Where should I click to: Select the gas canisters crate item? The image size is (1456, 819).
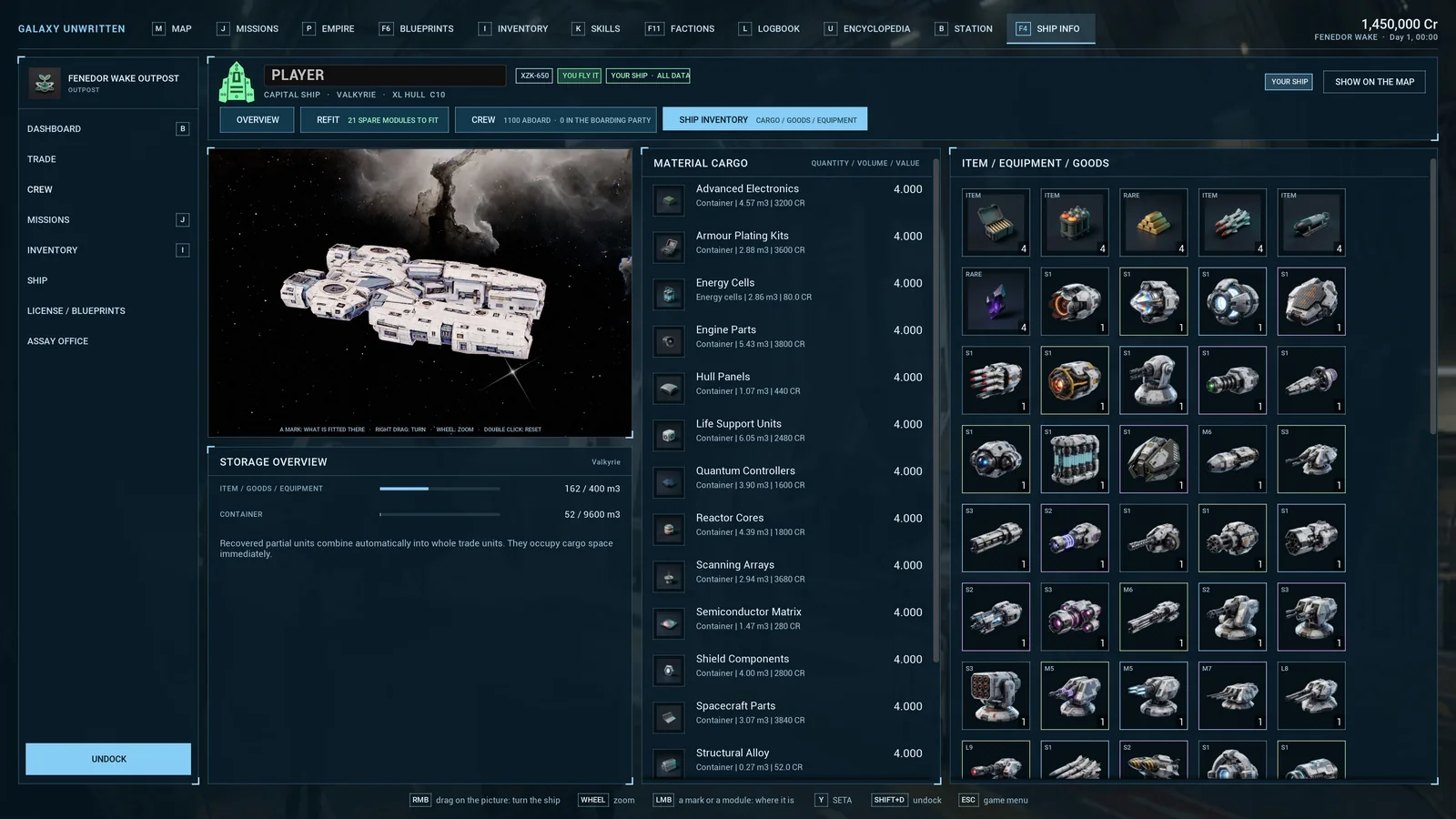[x=1075, y=223]
